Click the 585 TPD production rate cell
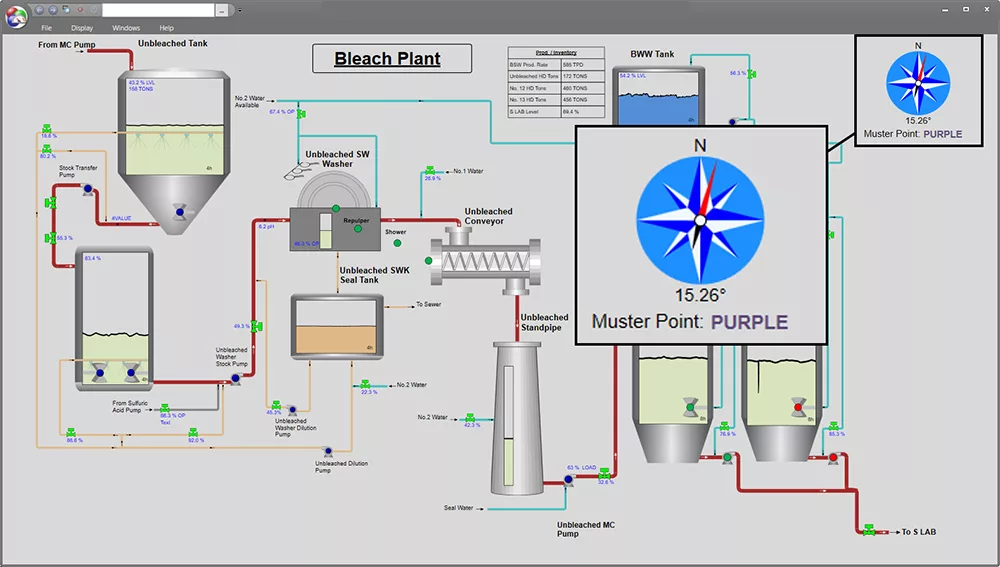Viewport: 1000px width, 567px height. [x=582, y=65]
